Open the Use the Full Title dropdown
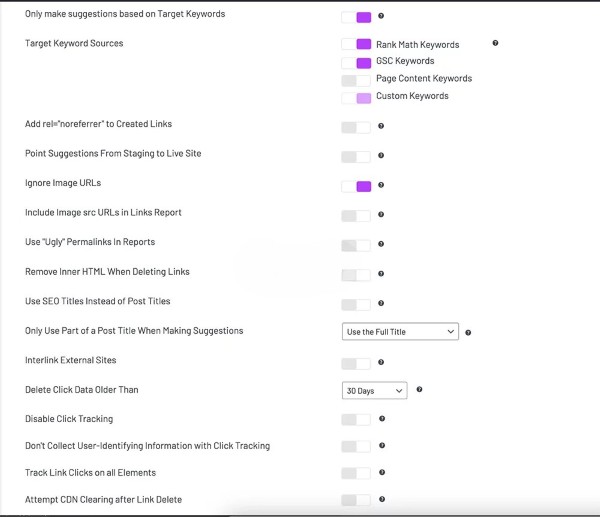The height and width of the screenshot is (517, 600). click(x=400, y=332)
